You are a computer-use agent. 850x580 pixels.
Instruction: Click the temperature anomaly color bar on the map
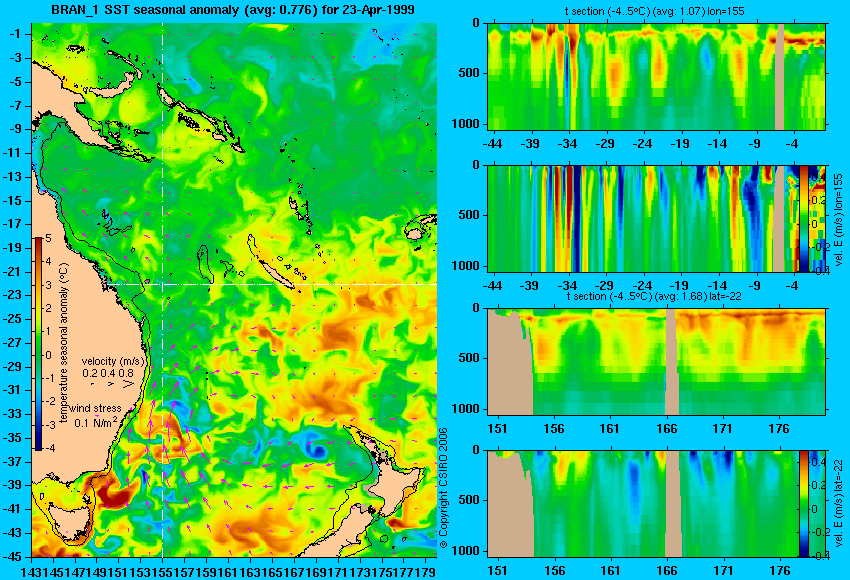tap(39, 344)
